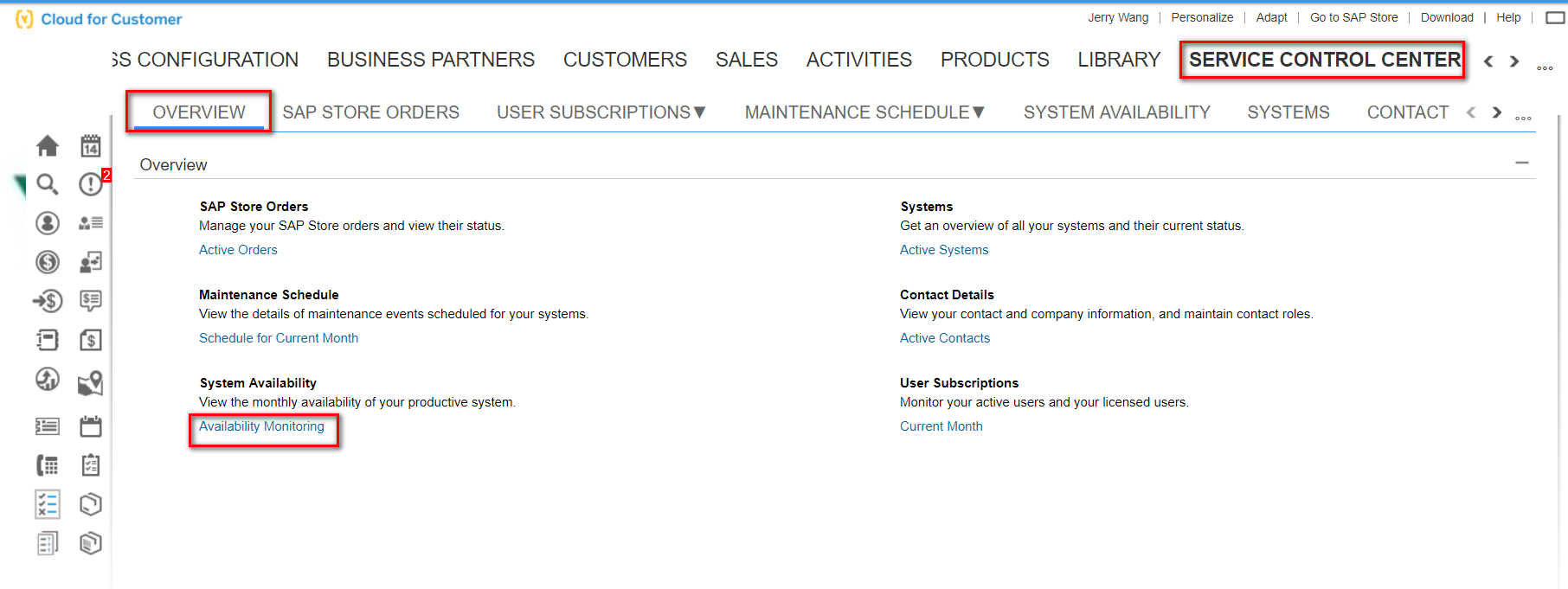
Task: Open the Adapt menu
Action: click(1271, 17)
